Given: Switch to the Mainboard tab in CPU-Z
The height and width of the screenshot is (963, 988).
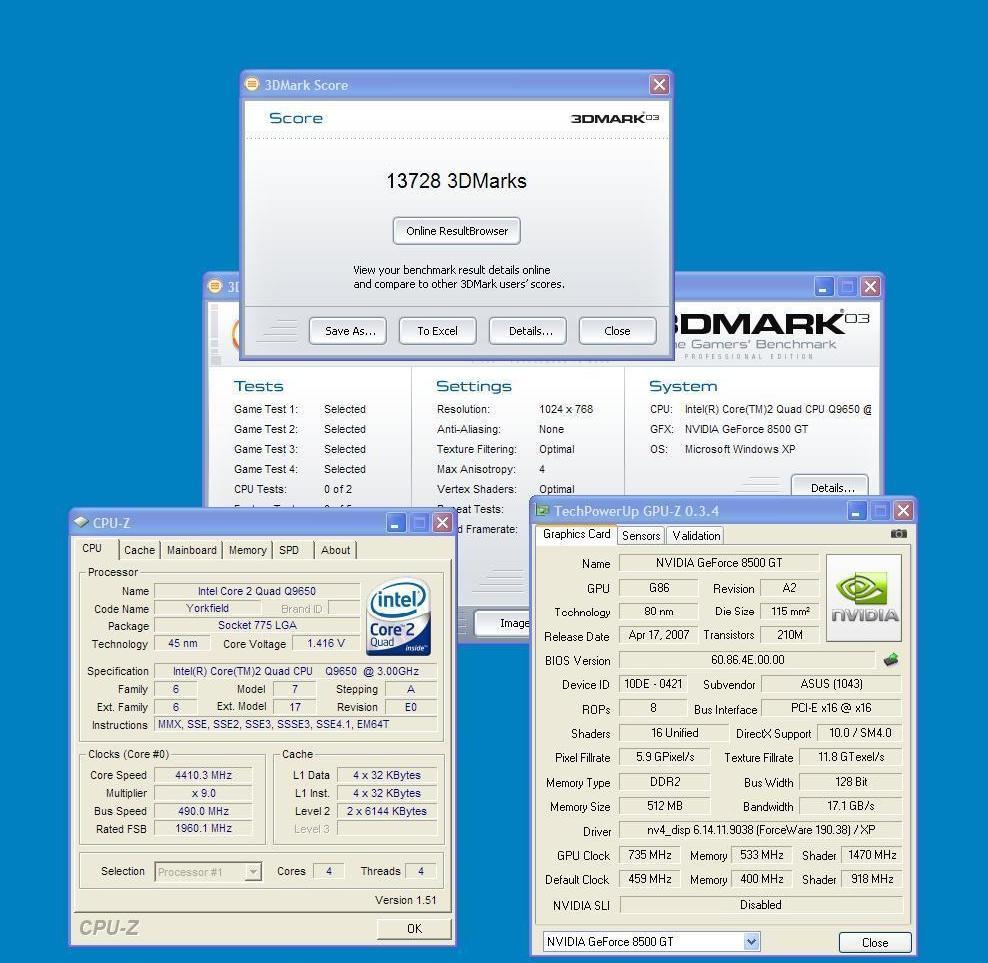Looking at the screenshot, I should [192, 550].
